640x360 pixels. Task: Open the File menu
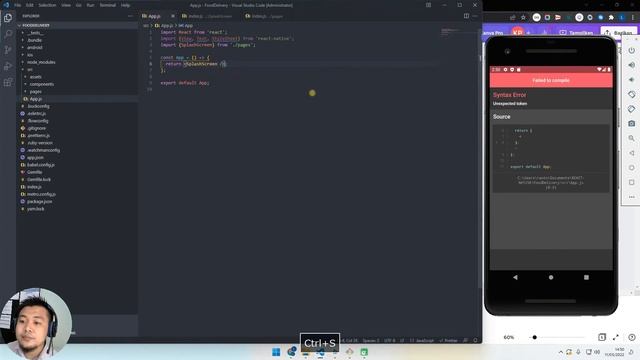point(18,5)
